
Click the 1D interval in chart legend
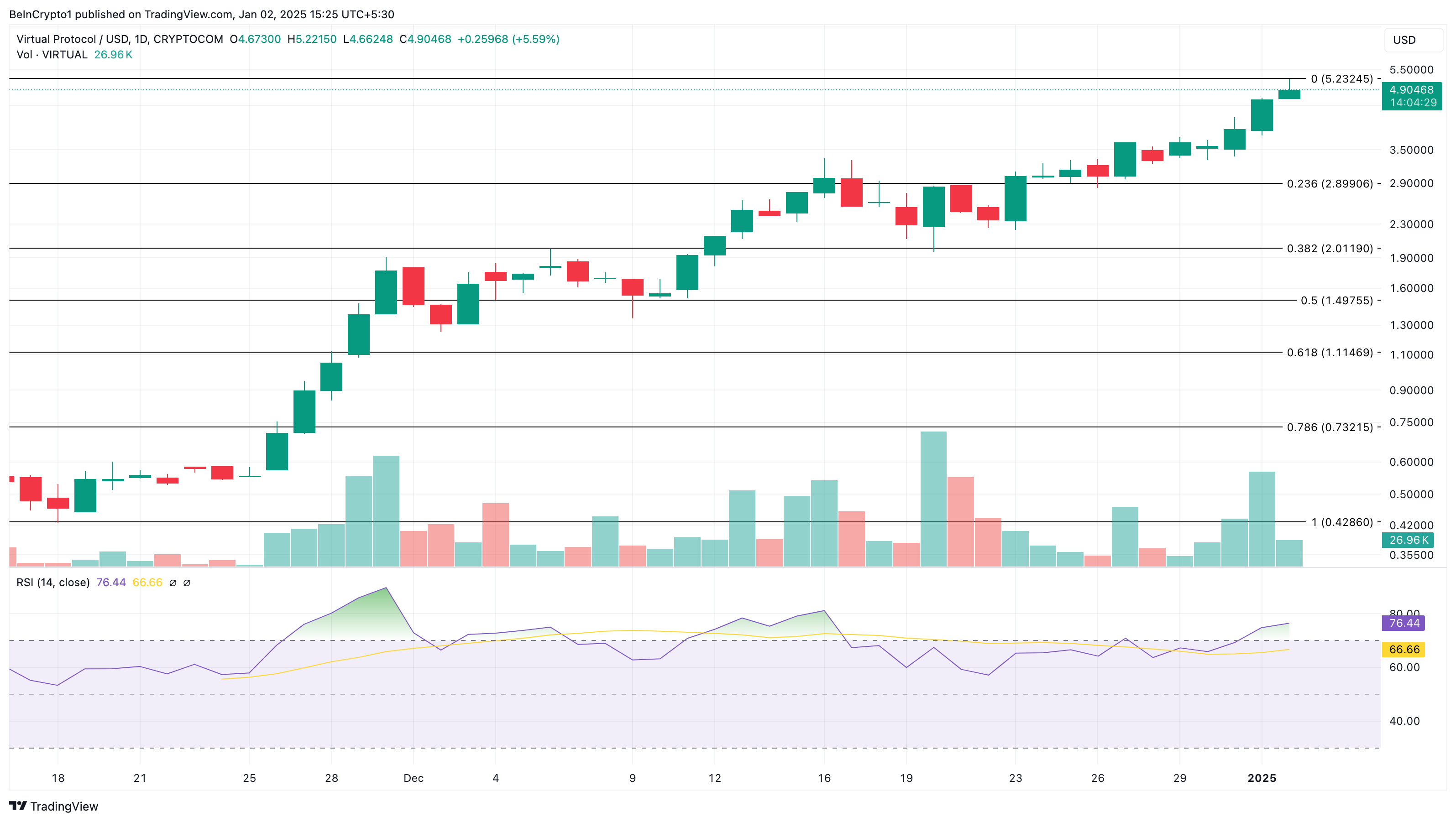pyautogui.click(x=141, y=39)
